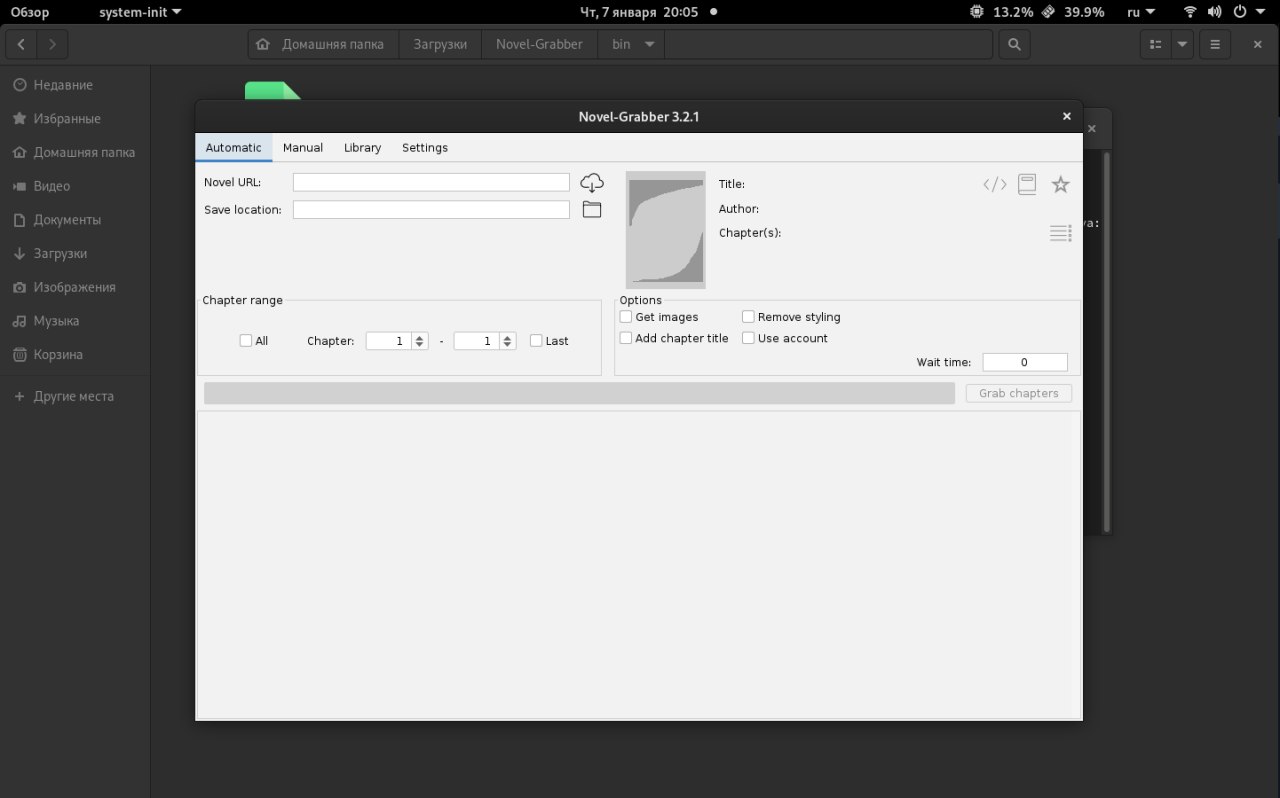Screen dimensions: 1280x798
Task: Click file manager search magnifier icon
Action: coord(1014,44)
